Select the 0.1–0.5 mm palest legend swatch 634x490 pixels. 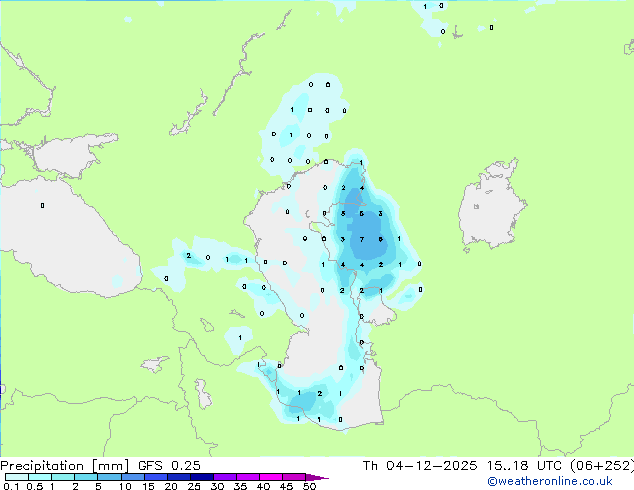[x=17, y=477]
